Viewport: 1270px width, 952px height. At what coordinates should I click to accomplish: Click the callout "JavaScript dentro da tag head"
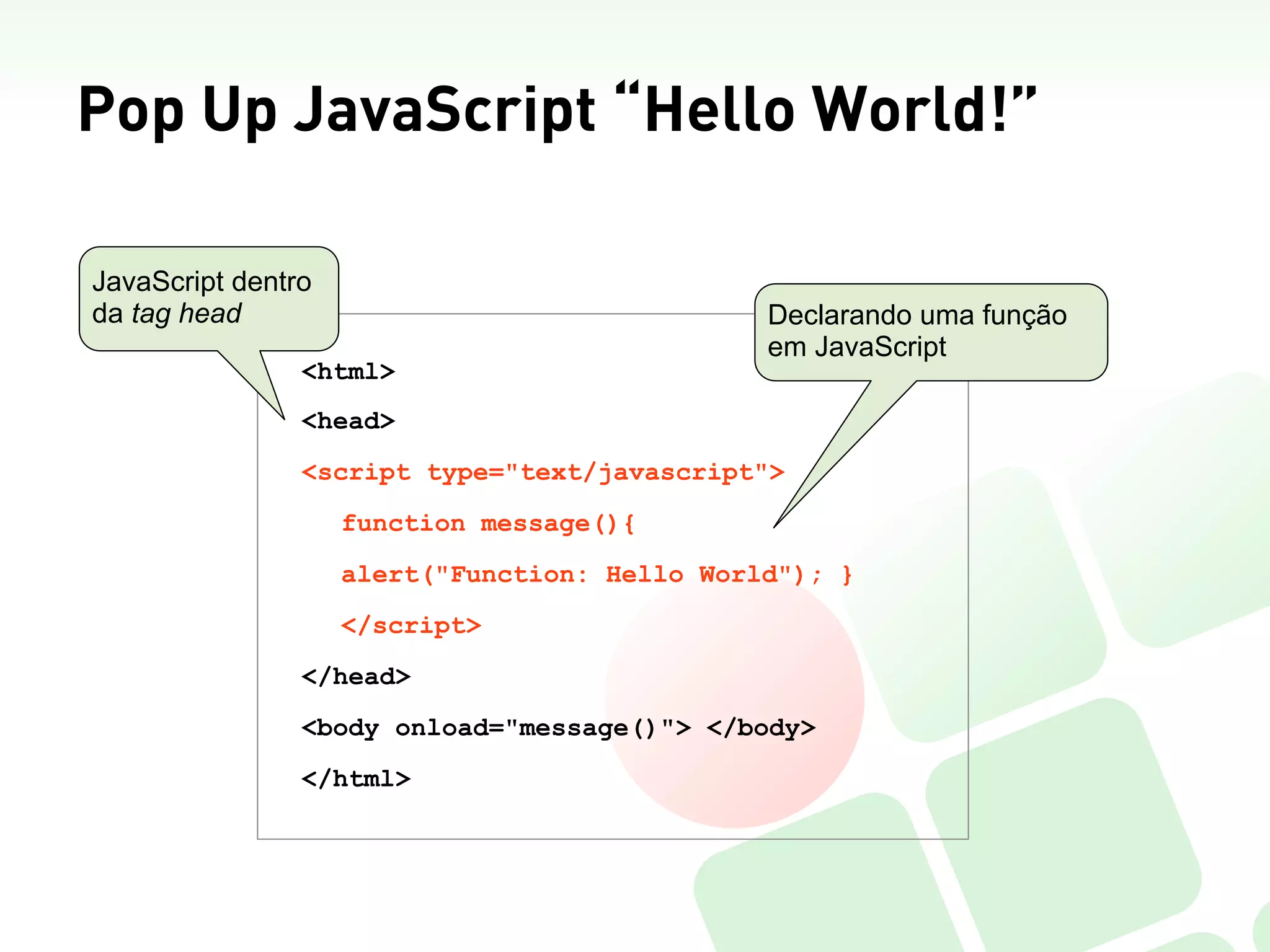click(208, 299)
